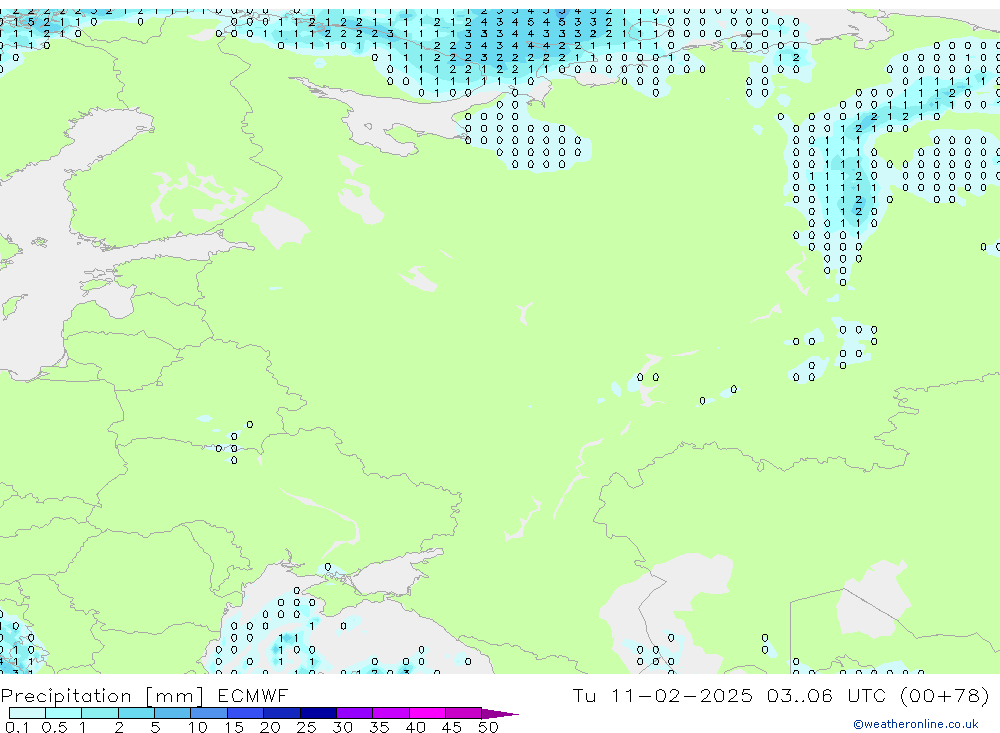Click the legend label '0.5'
This screenshot has width=1000, height=733.
pyautogui.click(x=54, y=727)
